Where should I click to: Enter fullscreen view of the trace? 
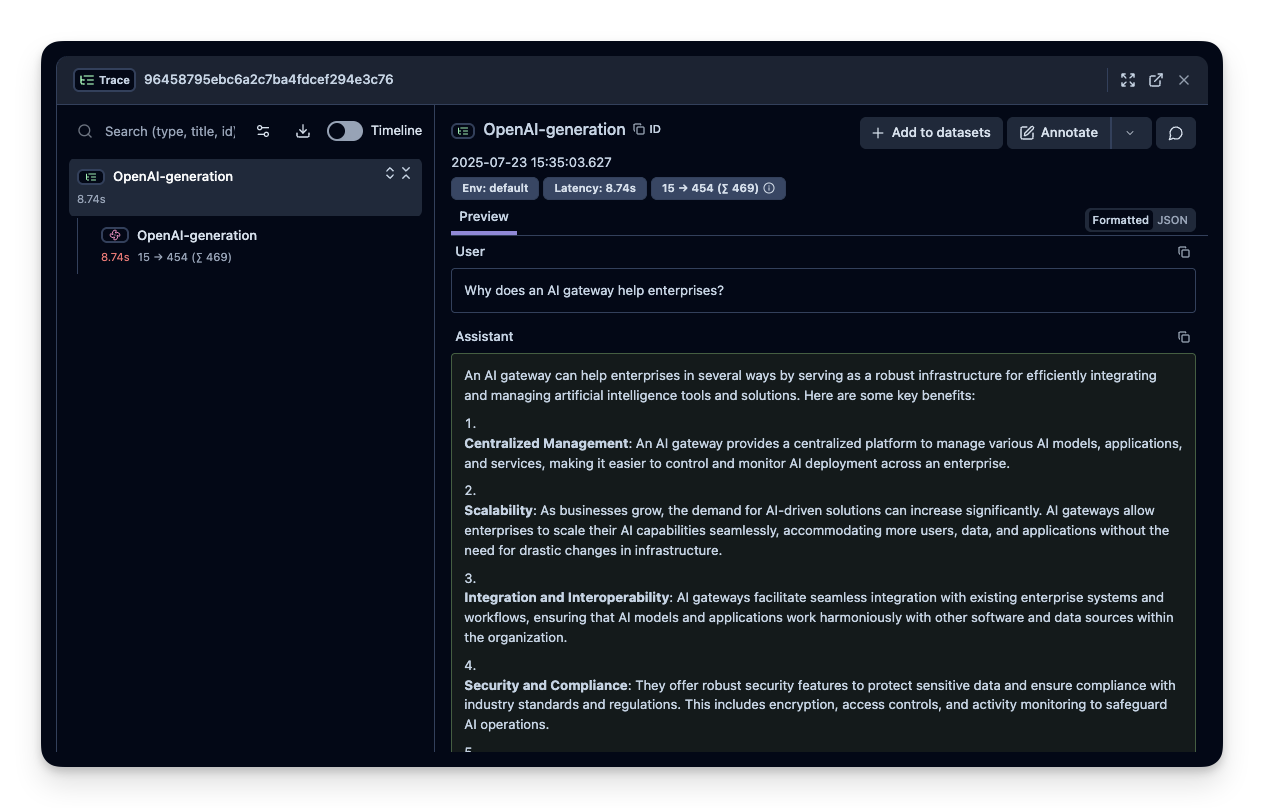(x=1128, y=80)
